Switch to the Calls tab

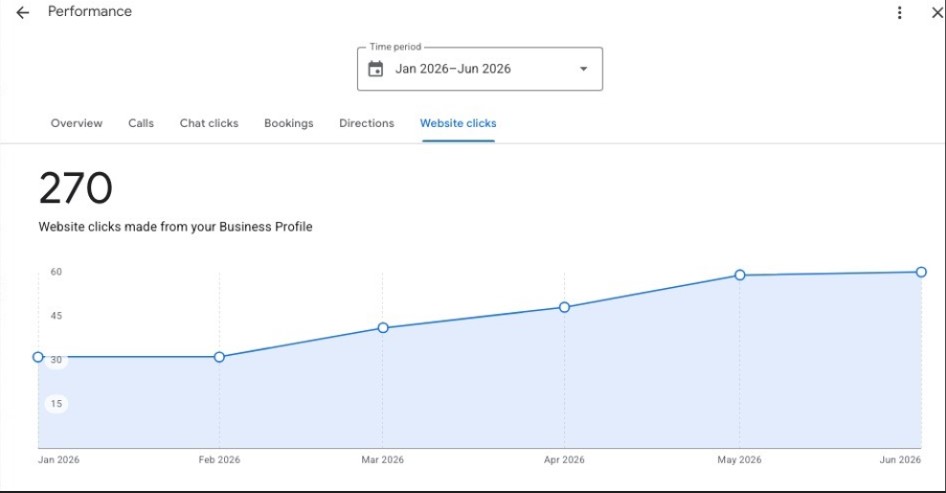(141, 123)
